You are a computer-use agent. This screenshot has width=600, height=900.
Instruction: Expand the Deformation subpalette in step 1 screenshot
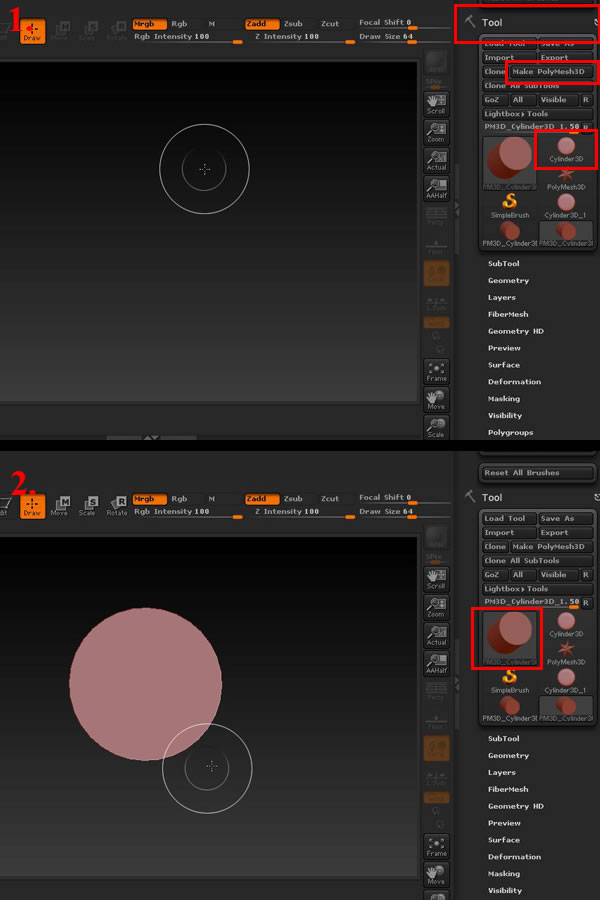coord(514,382)
